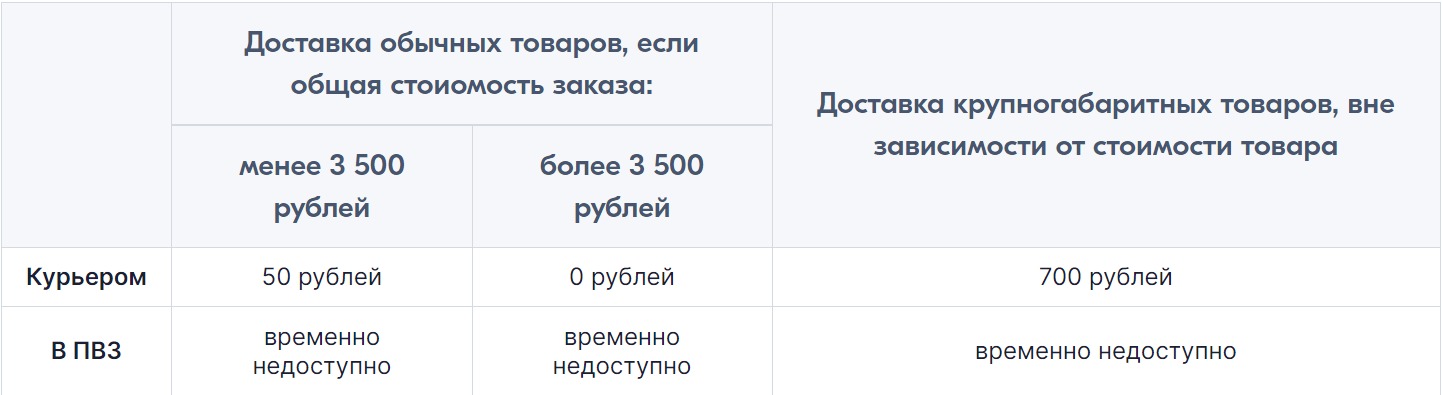
Task: Click ПВЗ "временно недоступно" under более 3 500
Action: tap(622, 352)
